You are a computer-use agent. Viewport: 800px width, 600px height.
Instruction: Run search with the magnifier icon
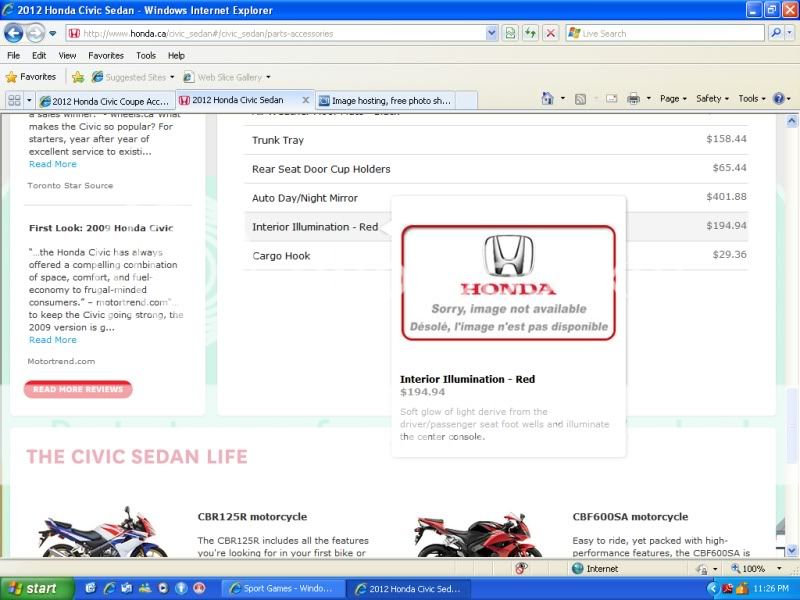click(776, 34)
